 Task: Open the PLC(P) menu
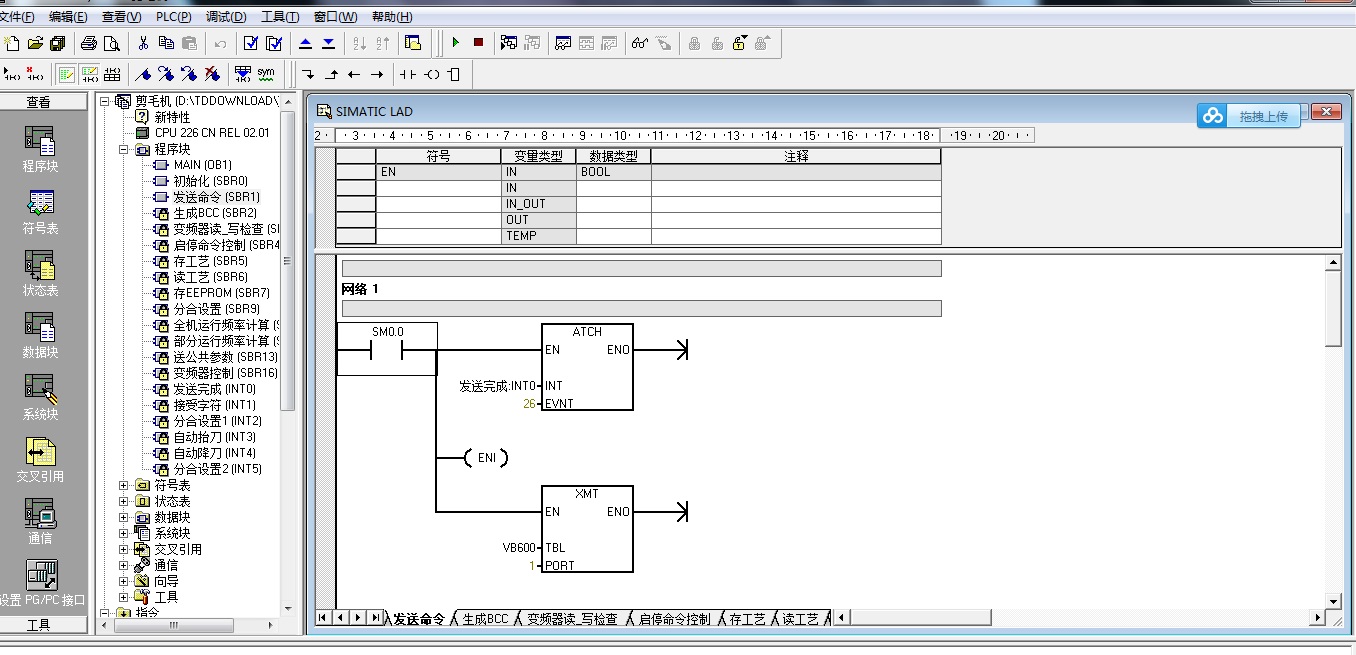[172, 17]
